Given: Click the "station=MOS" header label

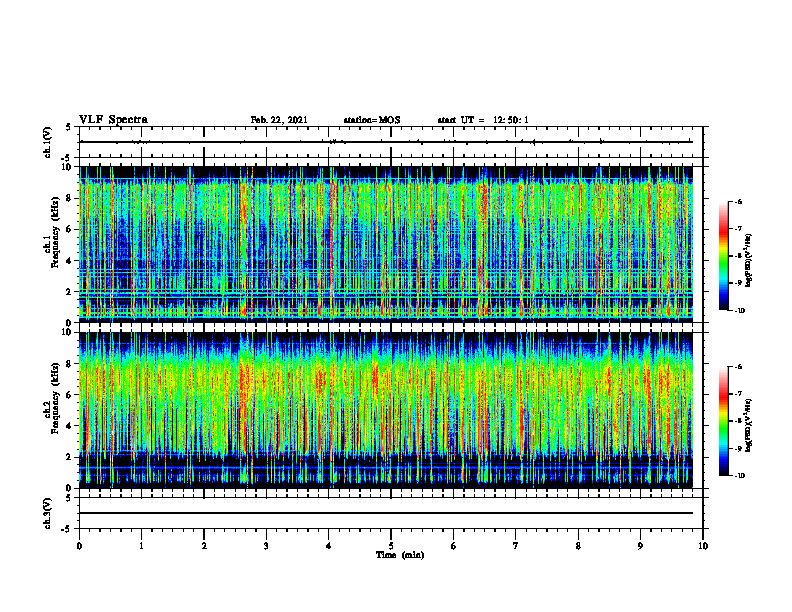Looking at the screenshot, I should 372,120.
